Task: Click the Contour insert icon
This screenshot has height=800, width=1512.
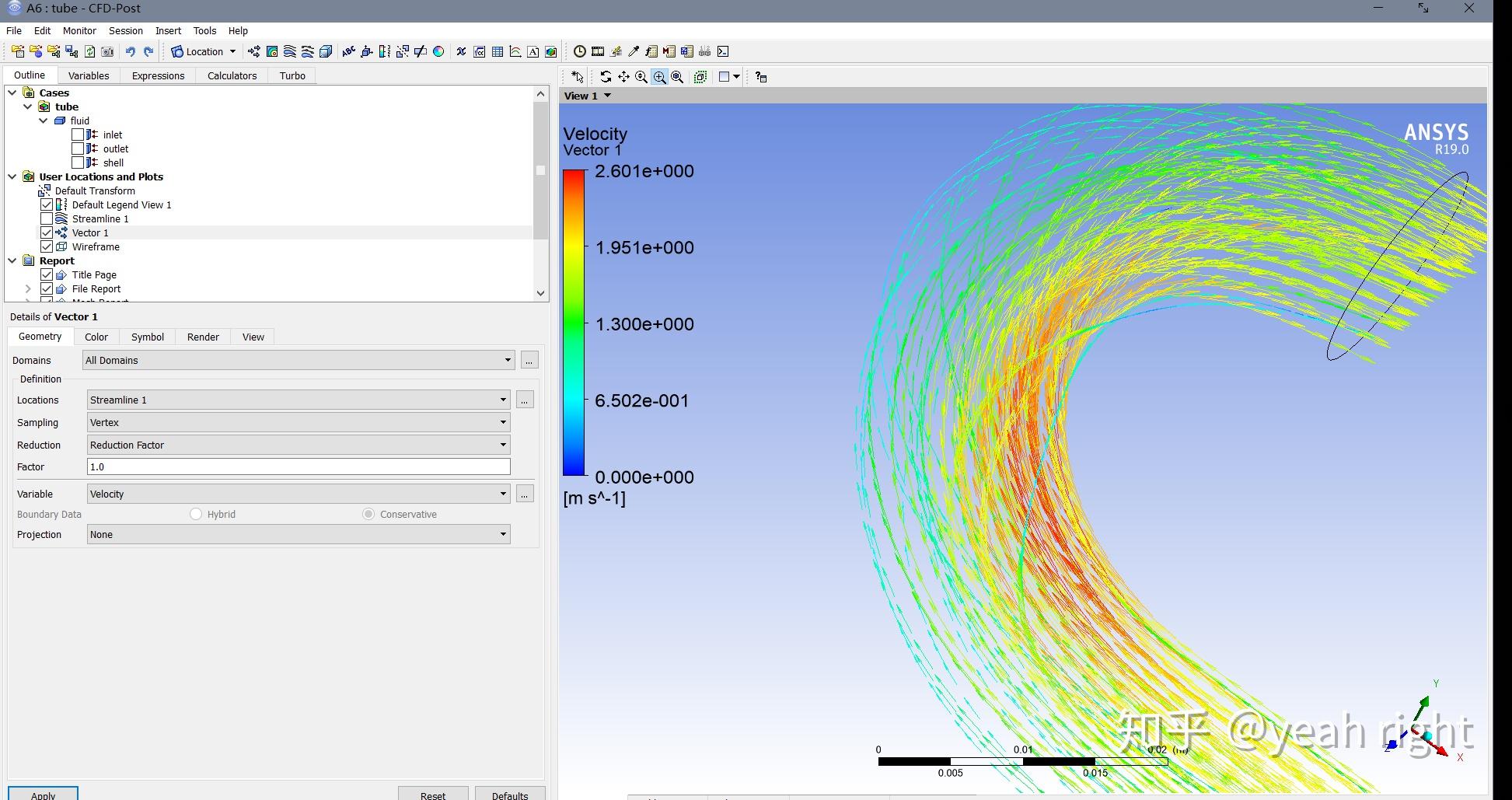Action: (272, 52)
